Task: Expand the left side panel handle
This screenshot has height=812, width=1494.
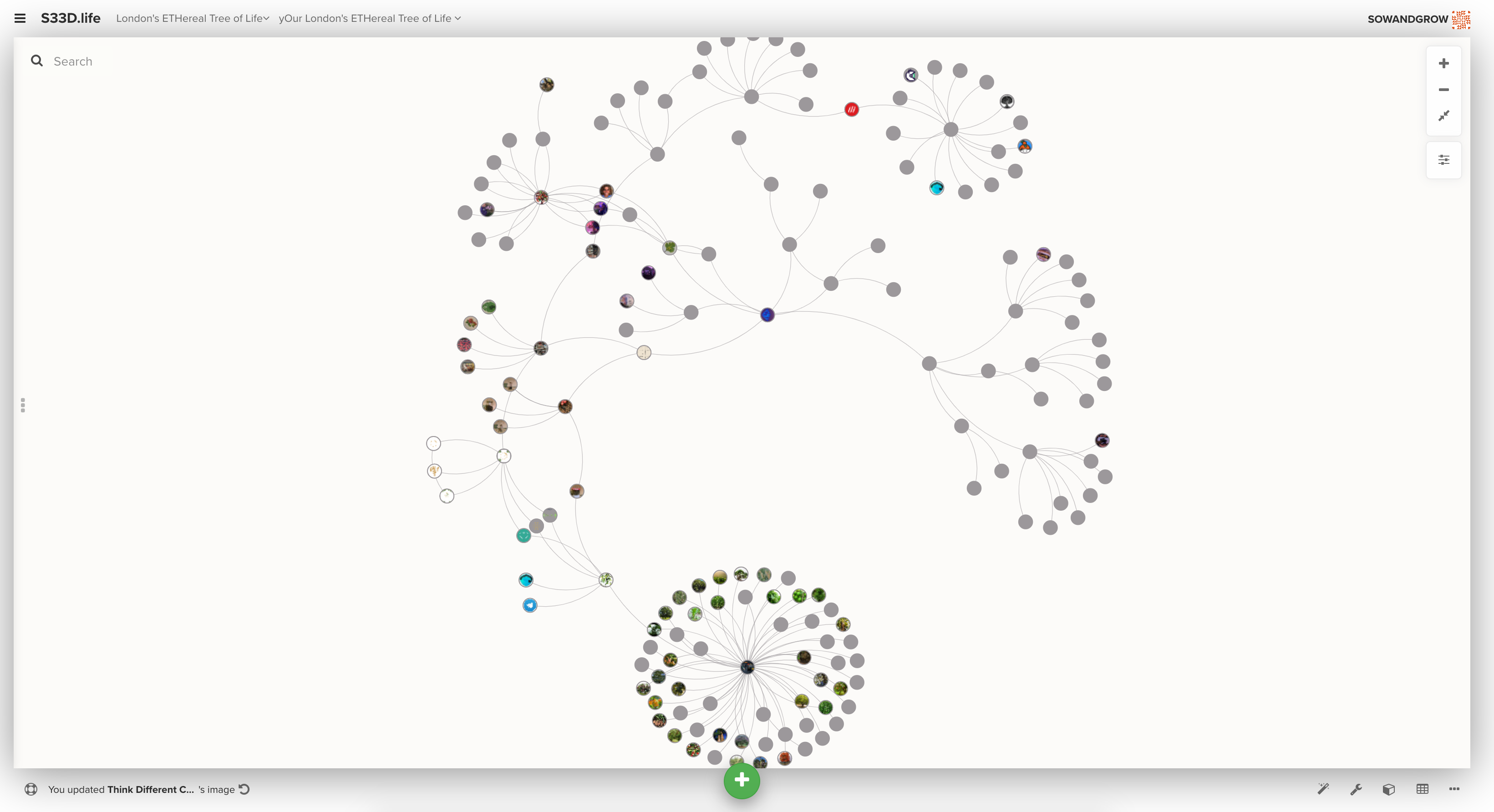Action: (x=23, y=405)
